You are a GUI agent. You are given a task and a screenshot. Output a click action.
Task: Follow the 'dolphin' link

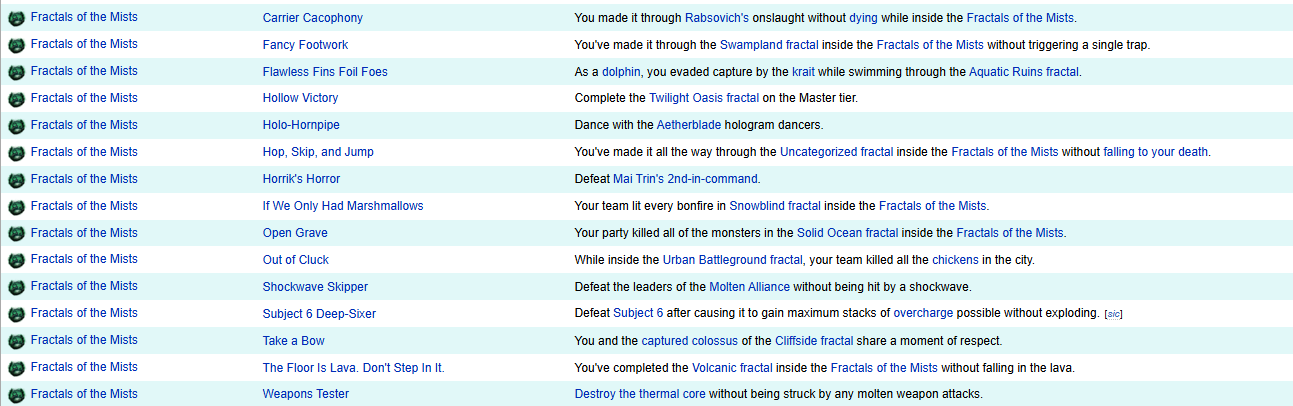point(623,72)
